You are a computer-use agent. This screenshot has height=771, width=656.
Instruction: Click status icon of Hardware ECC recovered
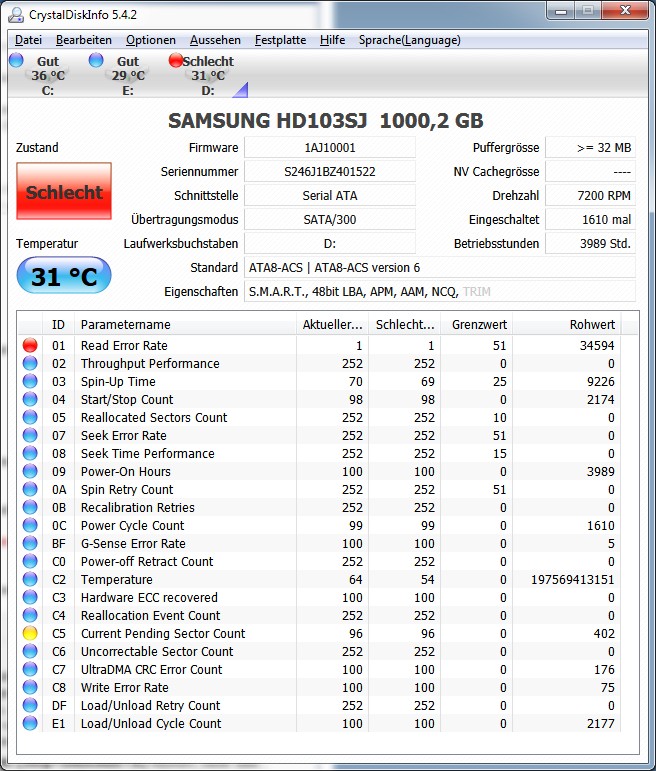click(30, 597)
